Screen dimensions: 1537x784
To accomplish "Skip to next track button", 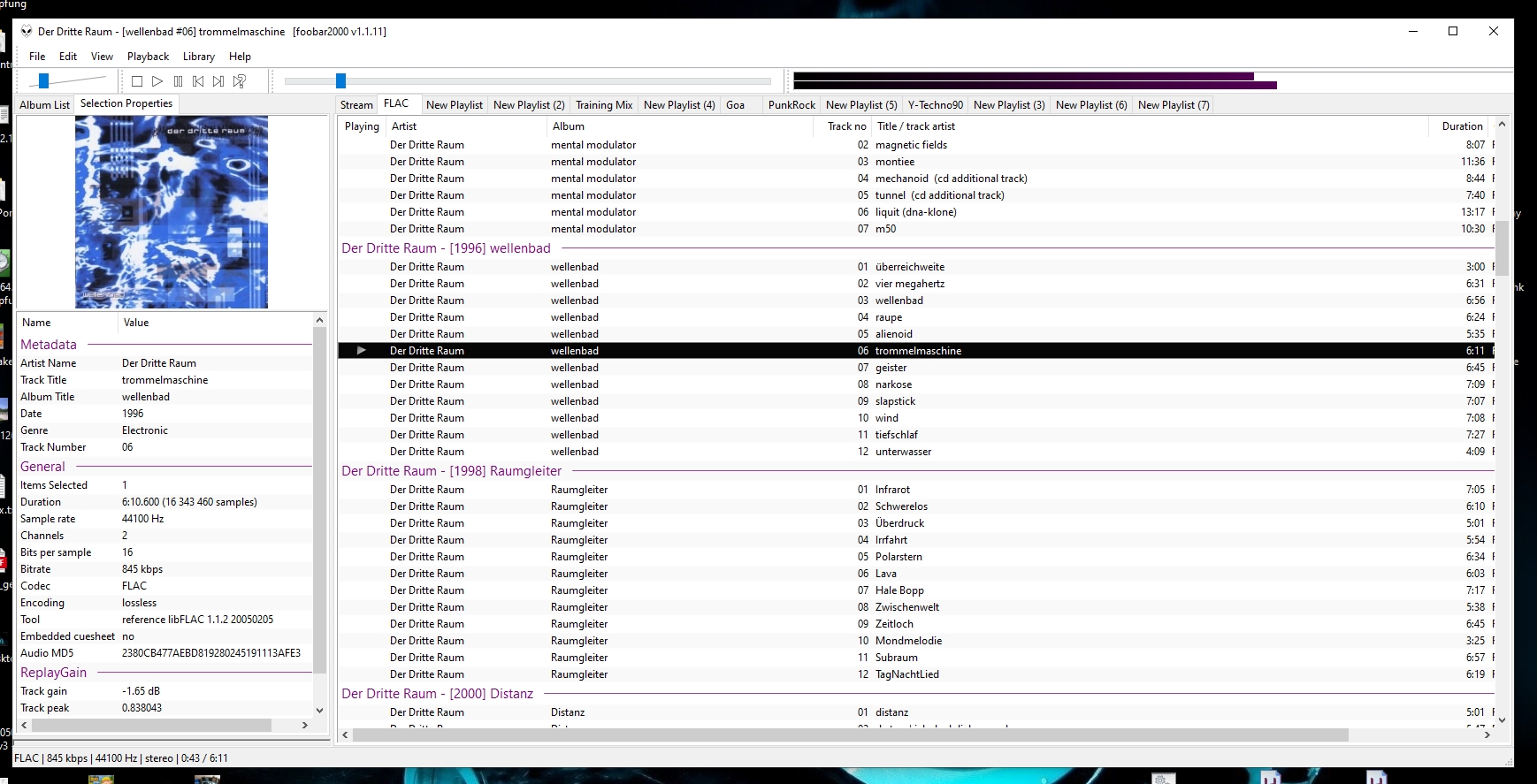I will [x=218, y=81].
